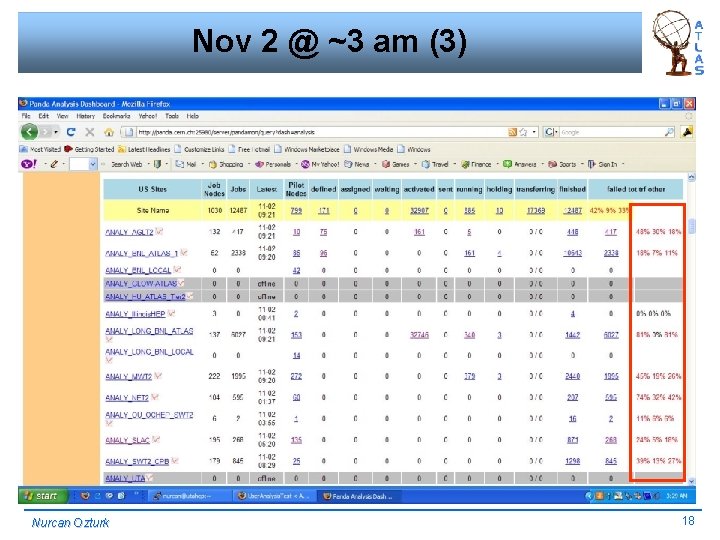
Task: Open the ANALY_AGLT2 site link
Action: tap(129, 232)
